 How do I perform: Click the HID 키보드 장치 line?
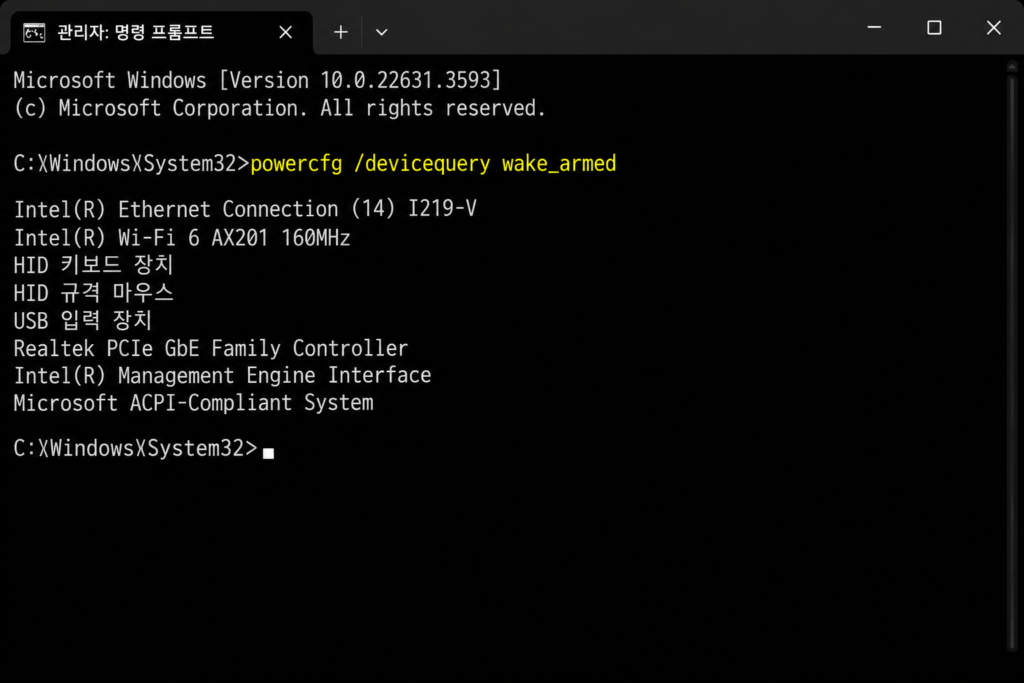[x=93, y=265]
